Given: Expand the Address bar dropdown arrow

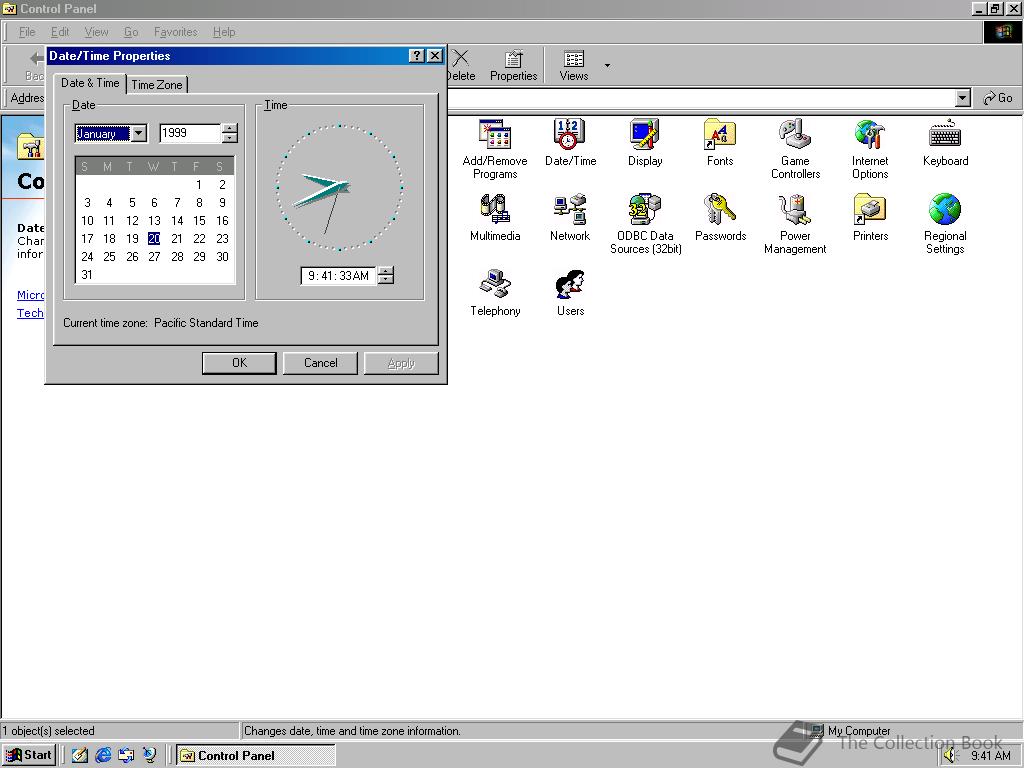Looking at the screenshot, I should click(963, 98).
